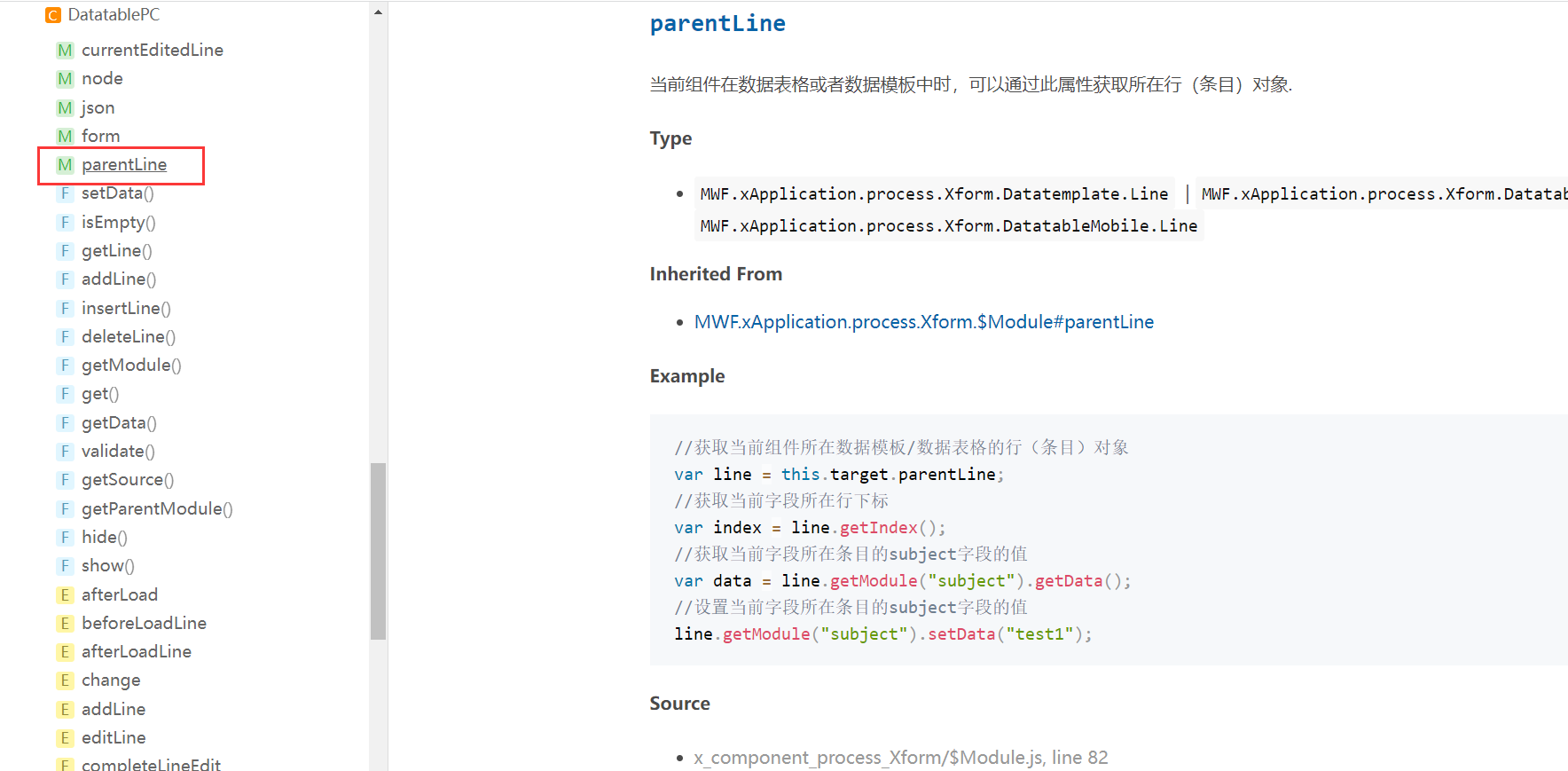Open the $Module.js line 82 source link
Image resolution: width=1568 pixels, height=771 pixels.
pos(900,758)
